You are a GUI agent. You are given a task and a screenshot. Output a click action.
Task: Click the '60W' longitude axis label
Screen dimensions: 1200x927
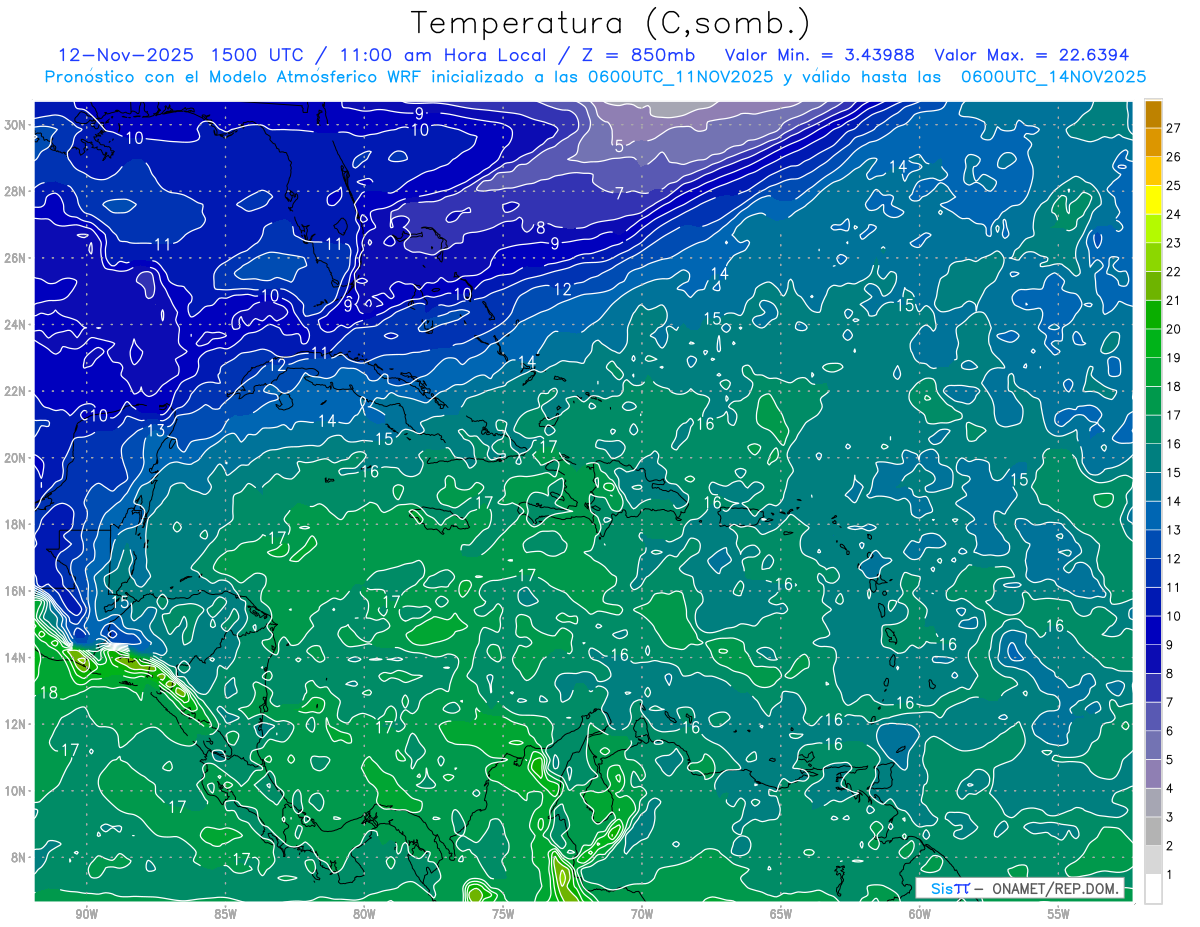(919, 914)
